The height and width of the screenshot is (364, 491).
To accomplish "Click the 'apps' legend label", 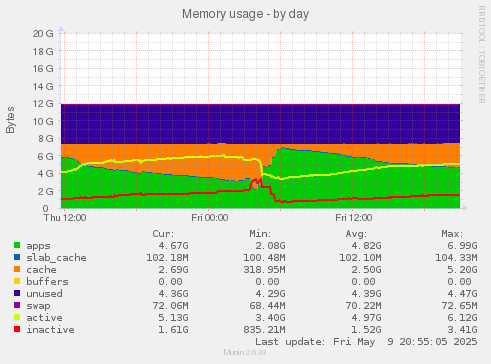I will [38, 246].
